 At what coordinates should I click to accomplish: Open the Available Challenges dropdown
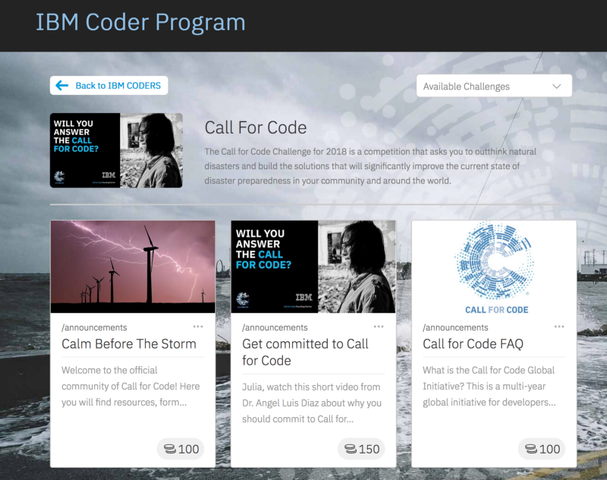tap(494, 86)
